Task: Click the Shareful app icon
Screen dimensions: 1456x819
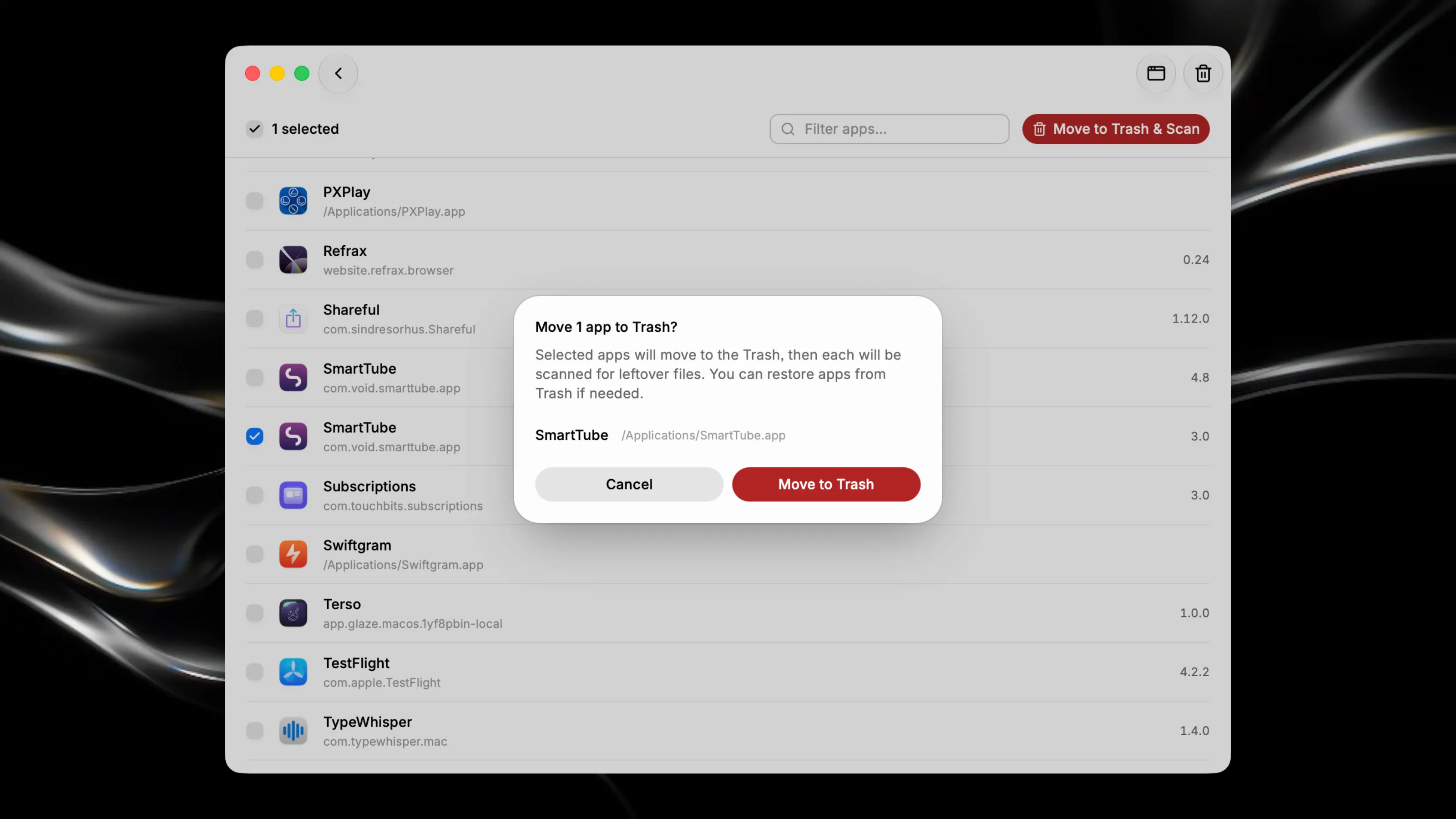Action: [x=293, y=318]
